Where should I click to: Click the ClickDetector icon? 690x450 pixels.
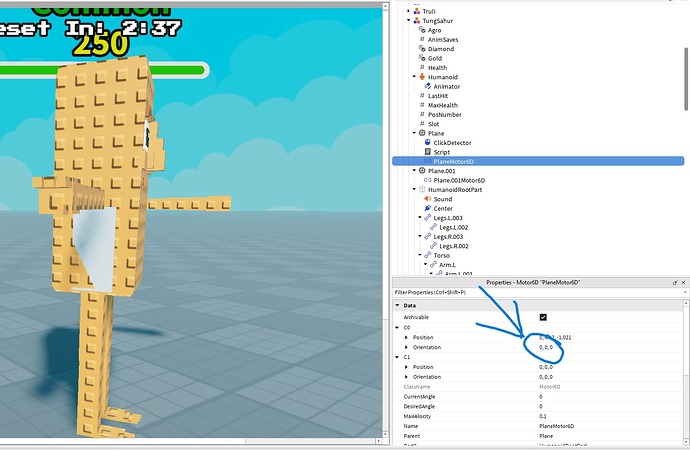point(428,143)
